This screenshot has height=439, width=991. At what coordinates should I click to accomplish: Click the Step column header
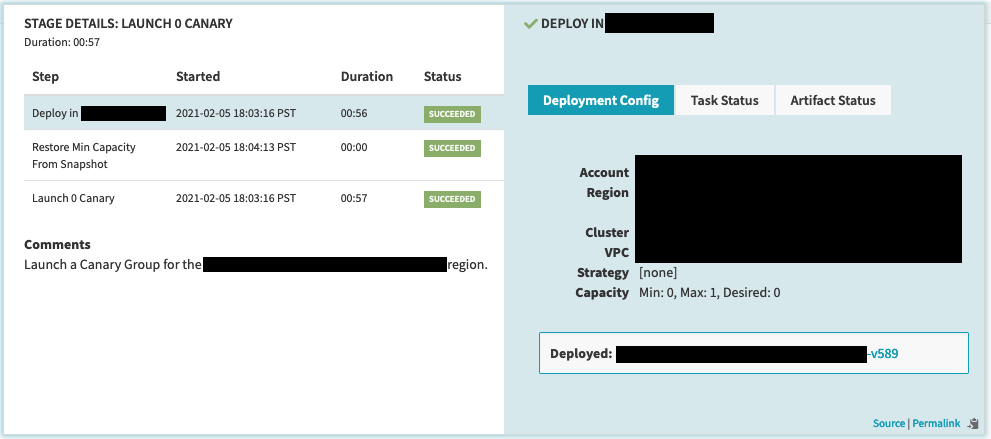[x=46, y=76]
